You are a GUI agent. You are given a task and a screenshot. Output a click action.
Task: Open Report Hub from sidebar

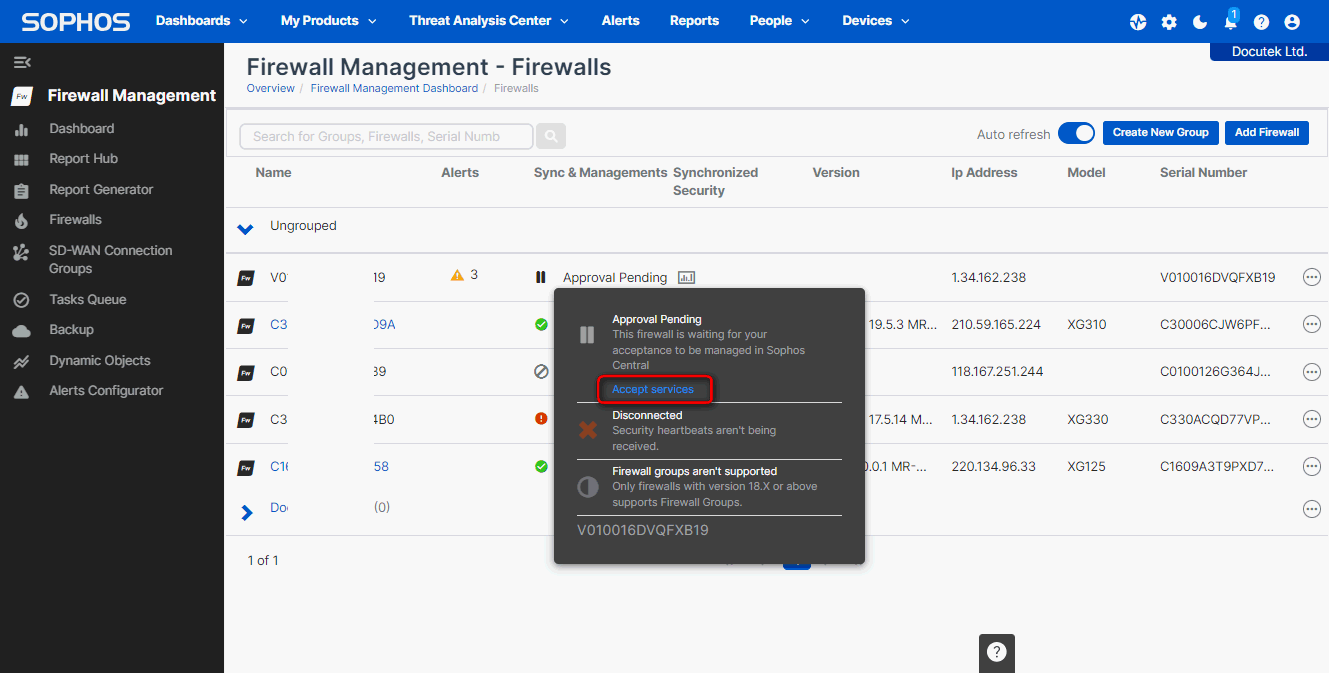84,158
